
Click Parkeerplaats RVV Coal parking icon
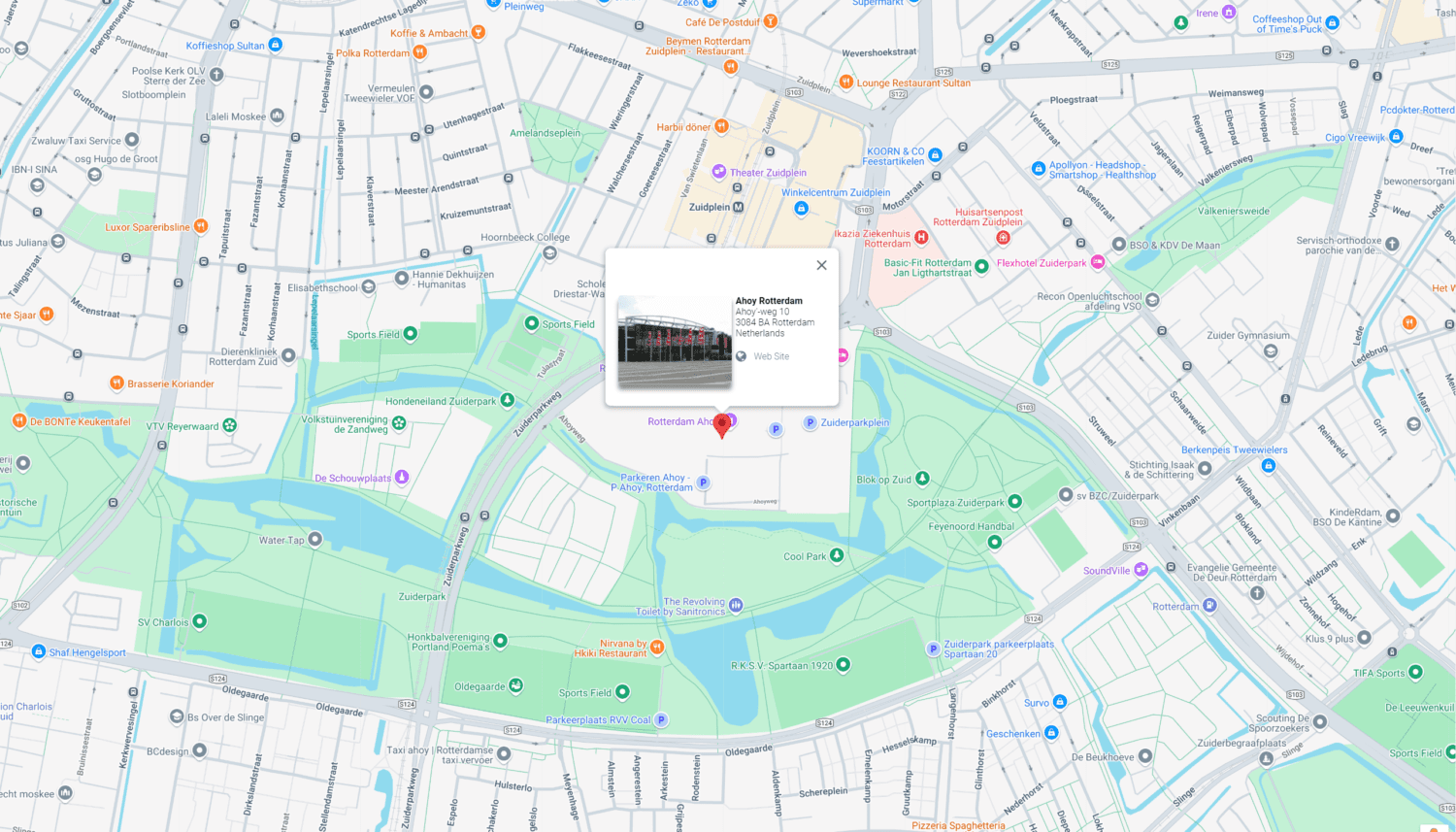point(661,719)
